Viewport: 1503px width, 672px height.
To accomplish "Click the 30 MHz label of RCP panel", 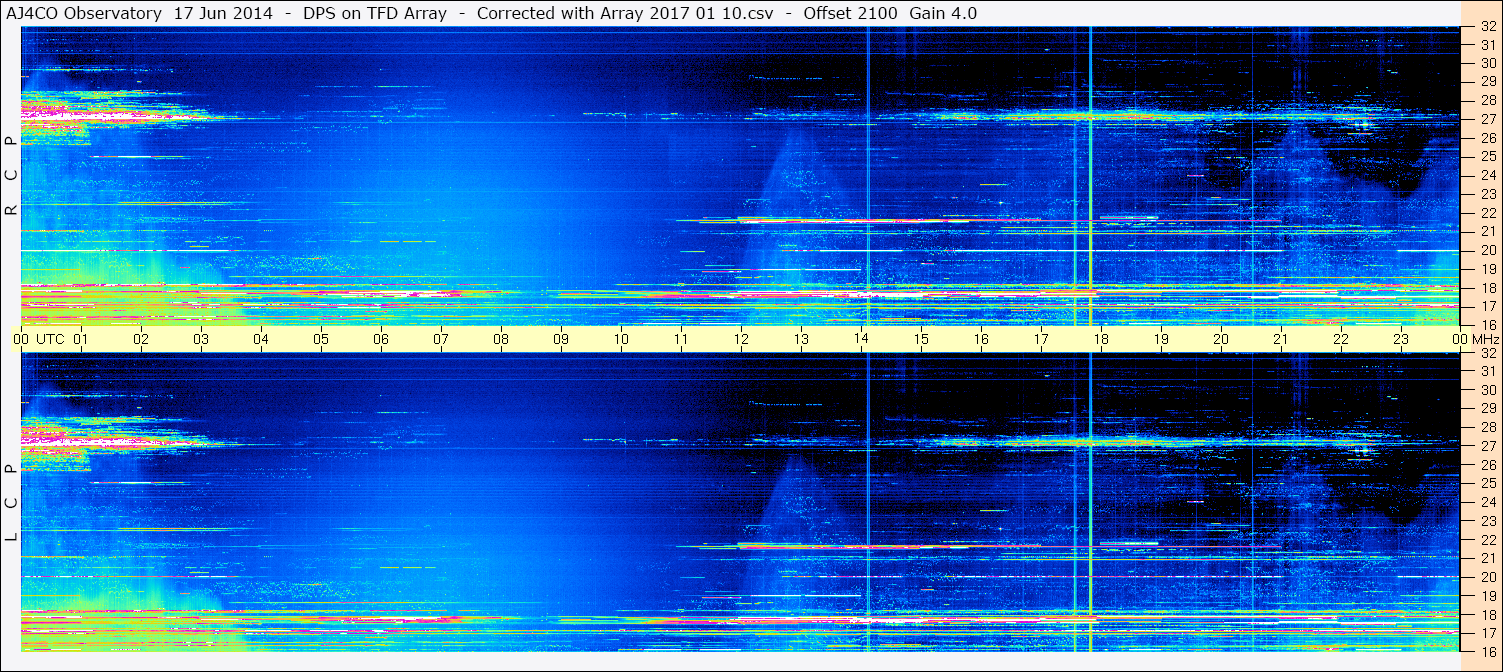I will pyautogui.click(x=1488, y=63).
